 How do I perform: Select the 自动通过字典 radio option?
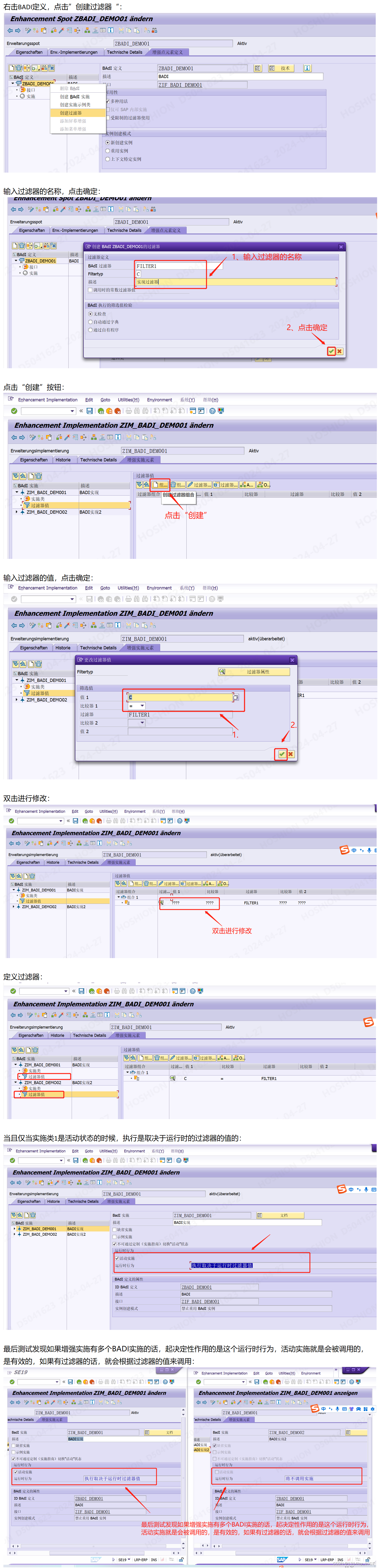coord(90,322)
